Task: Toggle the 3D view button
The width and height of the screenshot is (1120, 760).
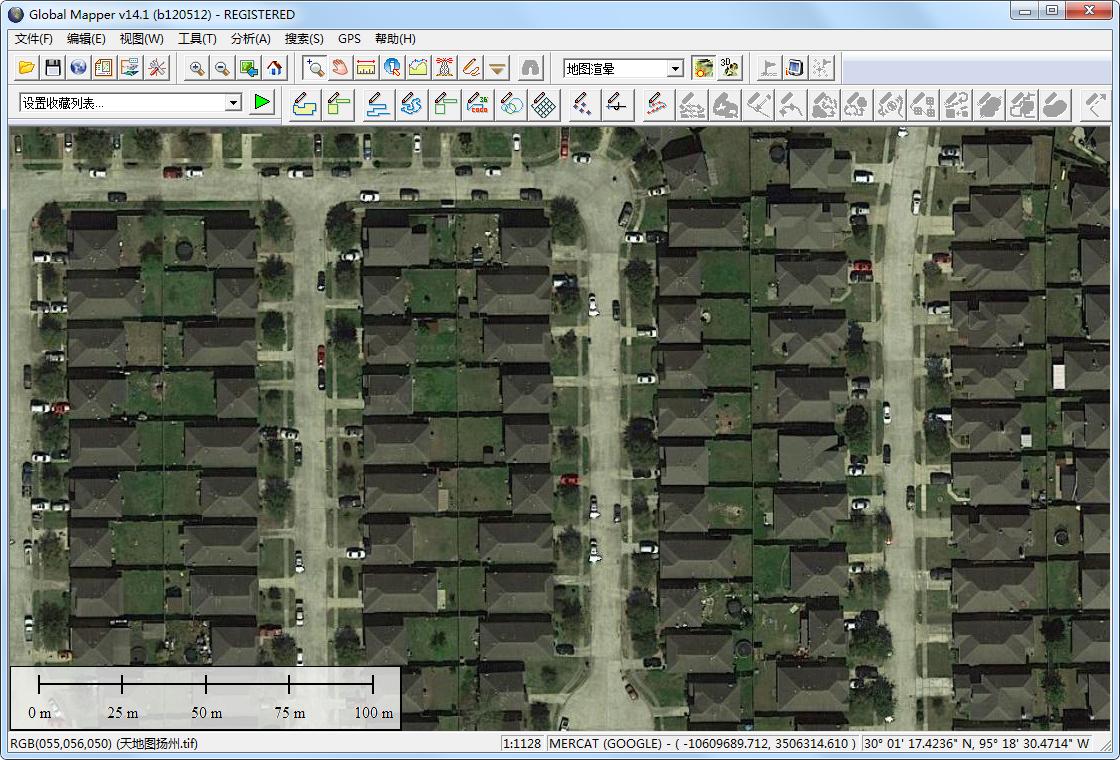Action: click(x=730, y=68)
